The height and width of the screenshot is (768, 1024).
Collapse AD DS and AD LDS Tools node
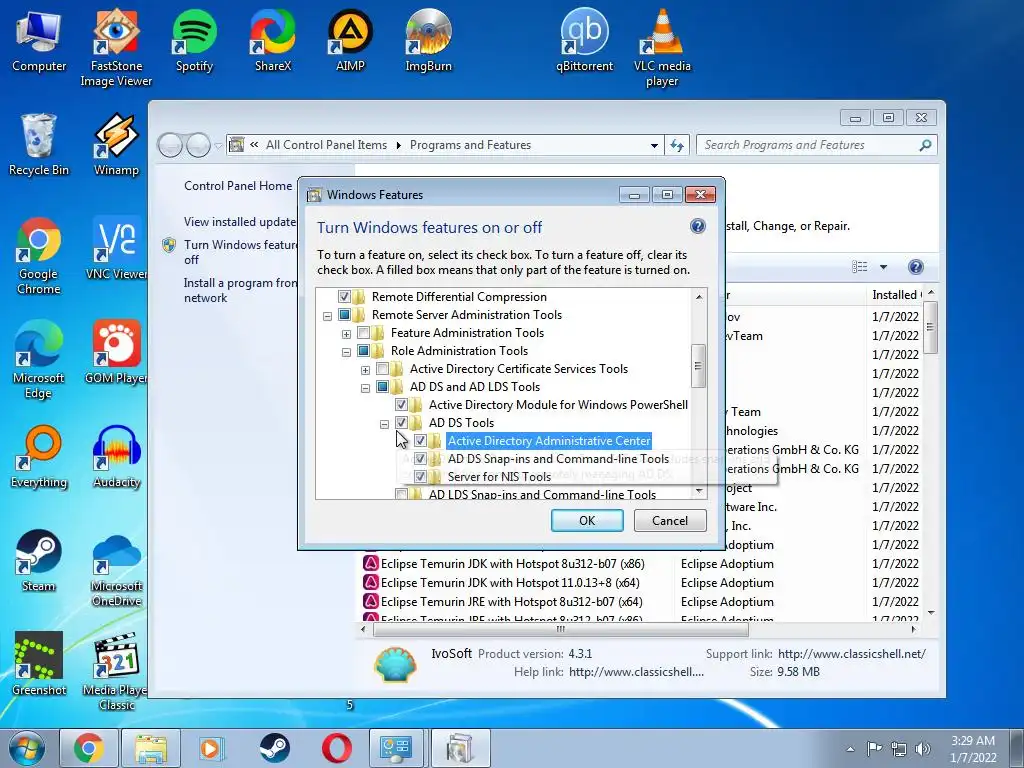click(365, 388)
